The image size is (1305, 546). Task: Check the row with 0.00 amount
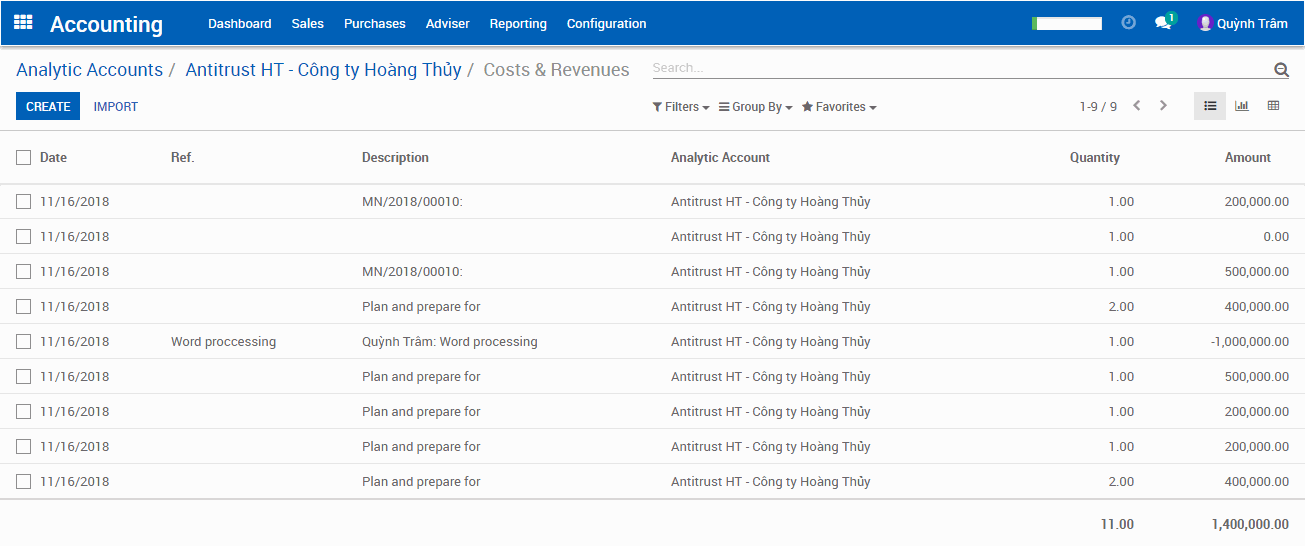click(24, 237)
